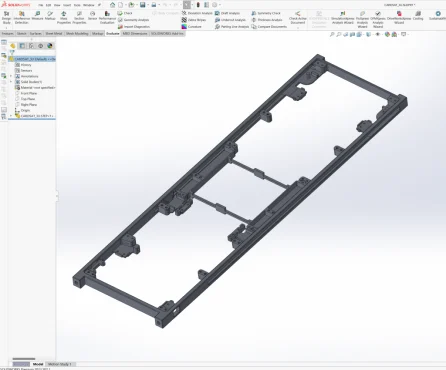Image resolution: width=446 pixels, height=370 pixels.
Task: Click Check Active Document
Action: (x=298, y=18)
